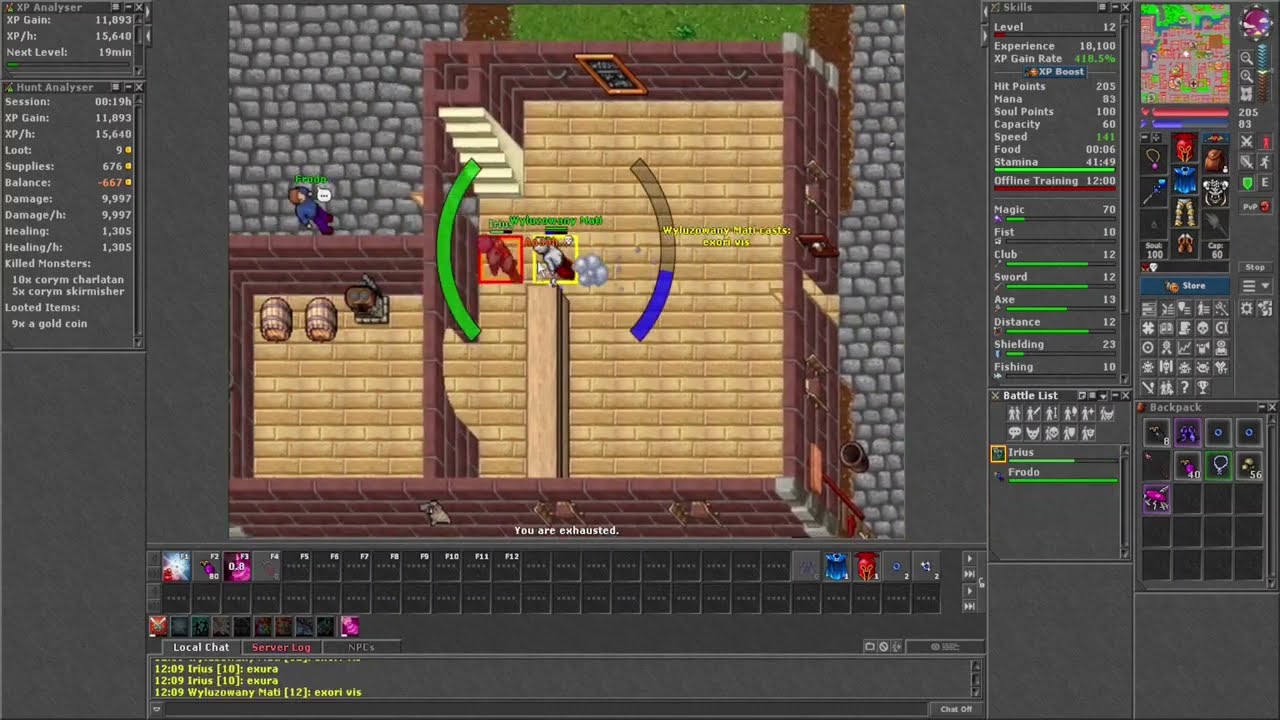Image resolution: width=1280 pixels, height=720 pixels.
Task: Minimize the Backpack panel
Action: [x=1262, y=407]
